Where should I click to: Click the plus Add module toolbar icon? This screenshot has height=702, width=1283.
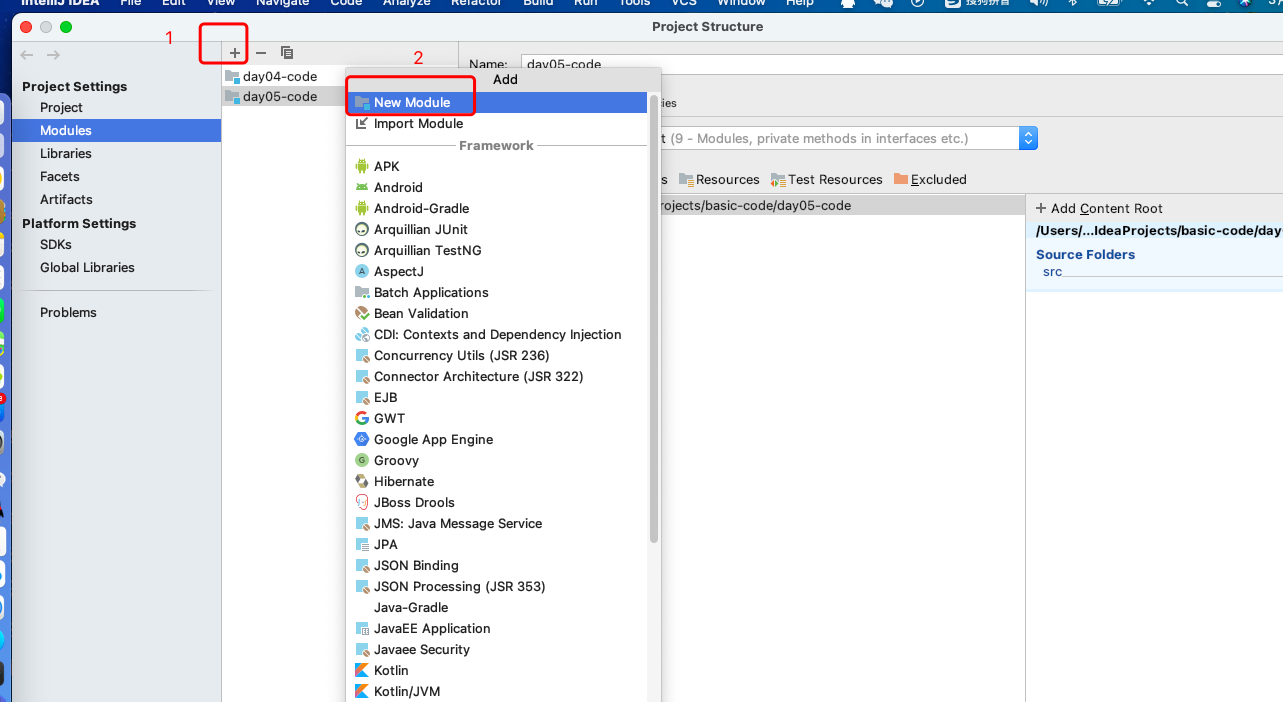235,52
